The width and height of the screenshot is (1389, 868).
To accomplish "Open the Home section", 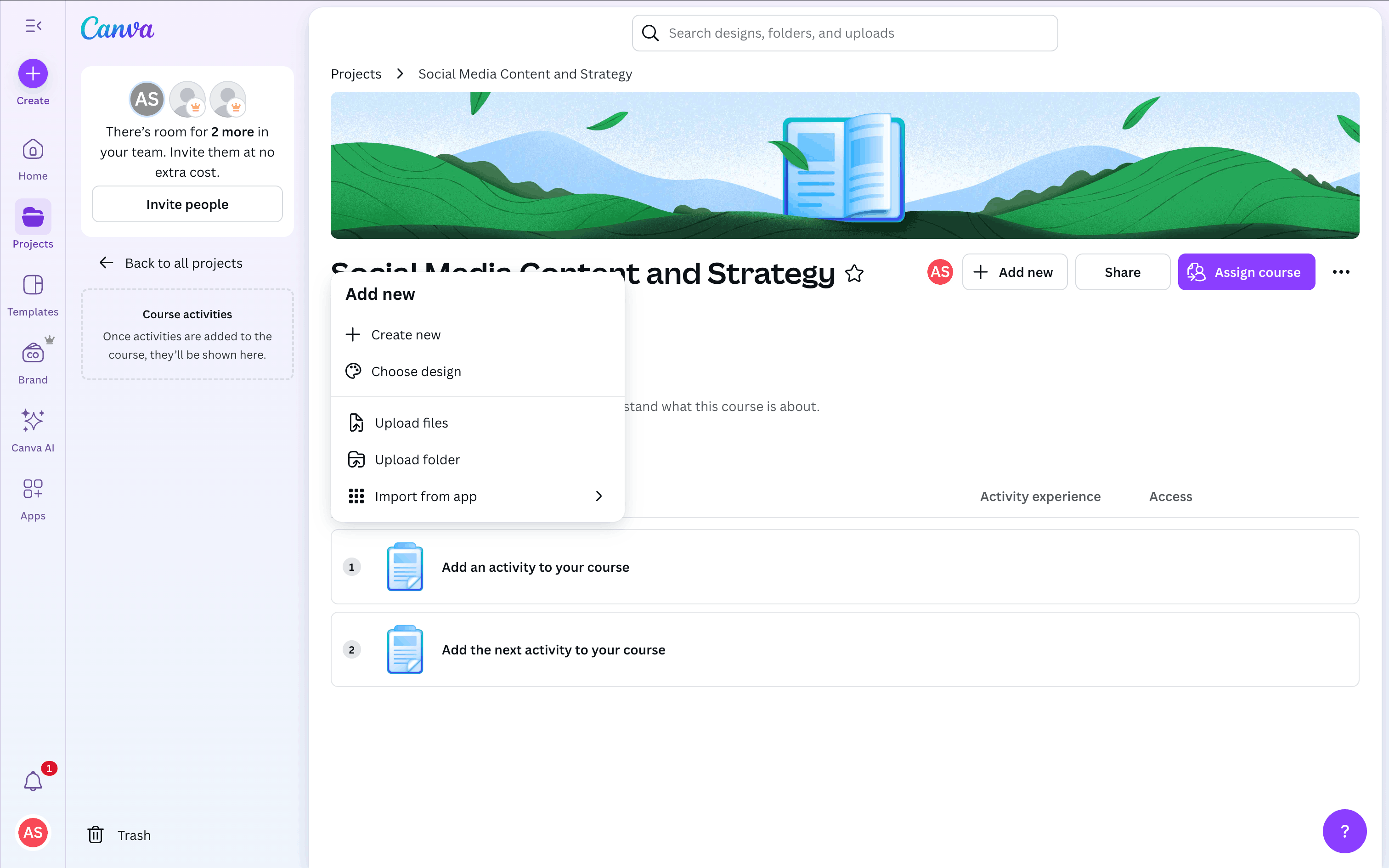I will click(x=33, y=159).
